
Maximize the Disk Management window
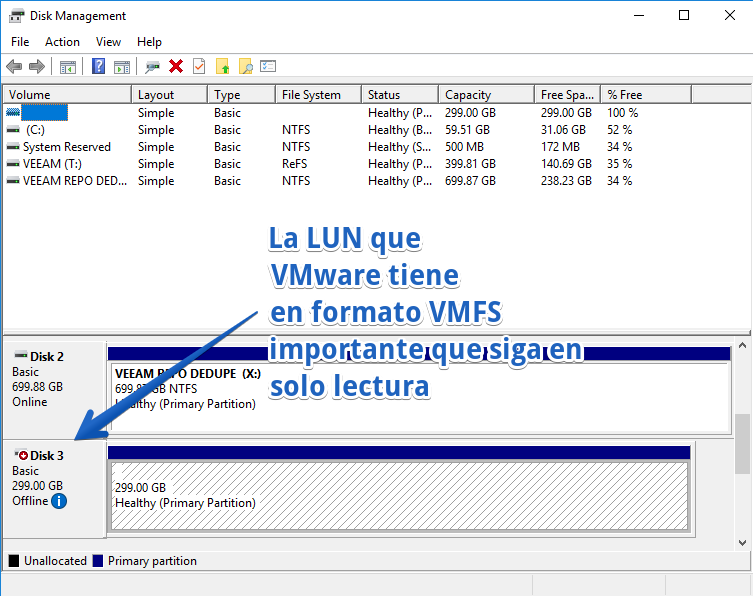pyautogui.click(x=684, y=15)
